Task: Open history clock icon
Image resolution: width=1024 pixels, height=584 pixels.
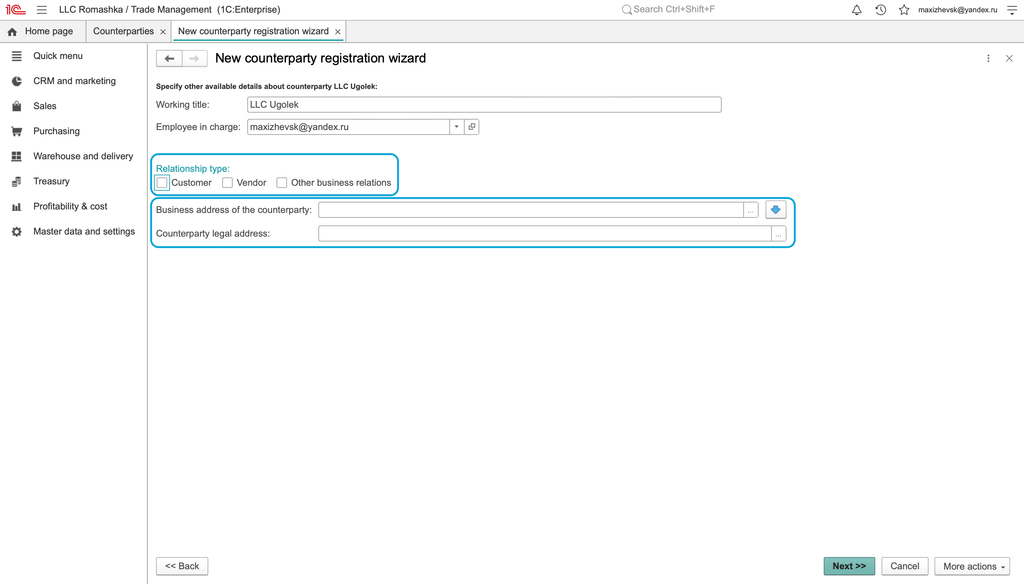Action: 880,10
